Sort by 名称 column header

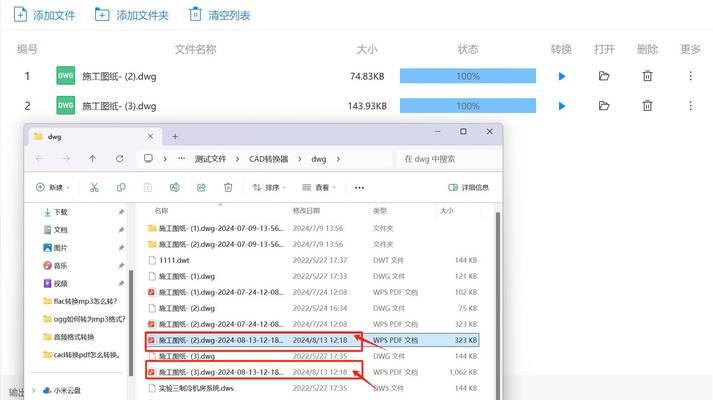click(161, 210)
